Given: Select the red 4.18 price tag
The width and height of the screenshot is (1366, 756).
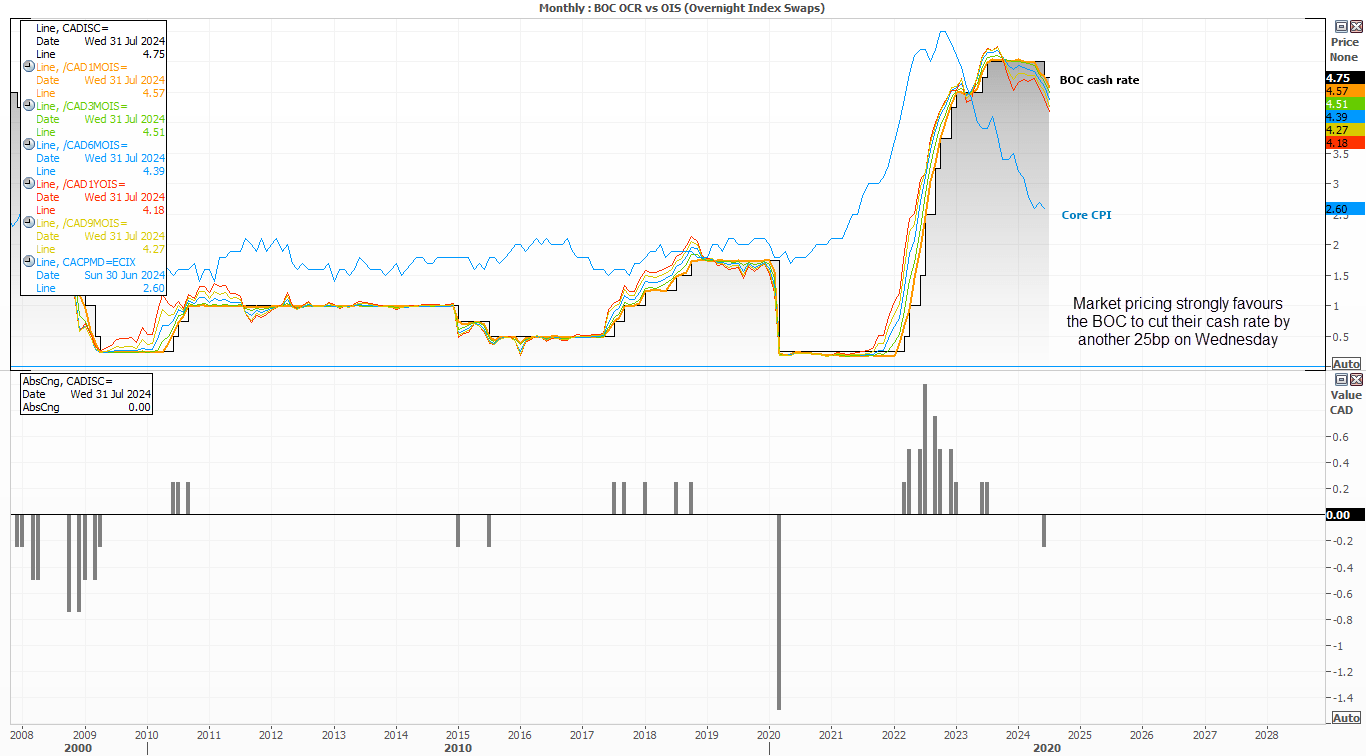Looking at the screenshot, I should [x=1344, y=143].
